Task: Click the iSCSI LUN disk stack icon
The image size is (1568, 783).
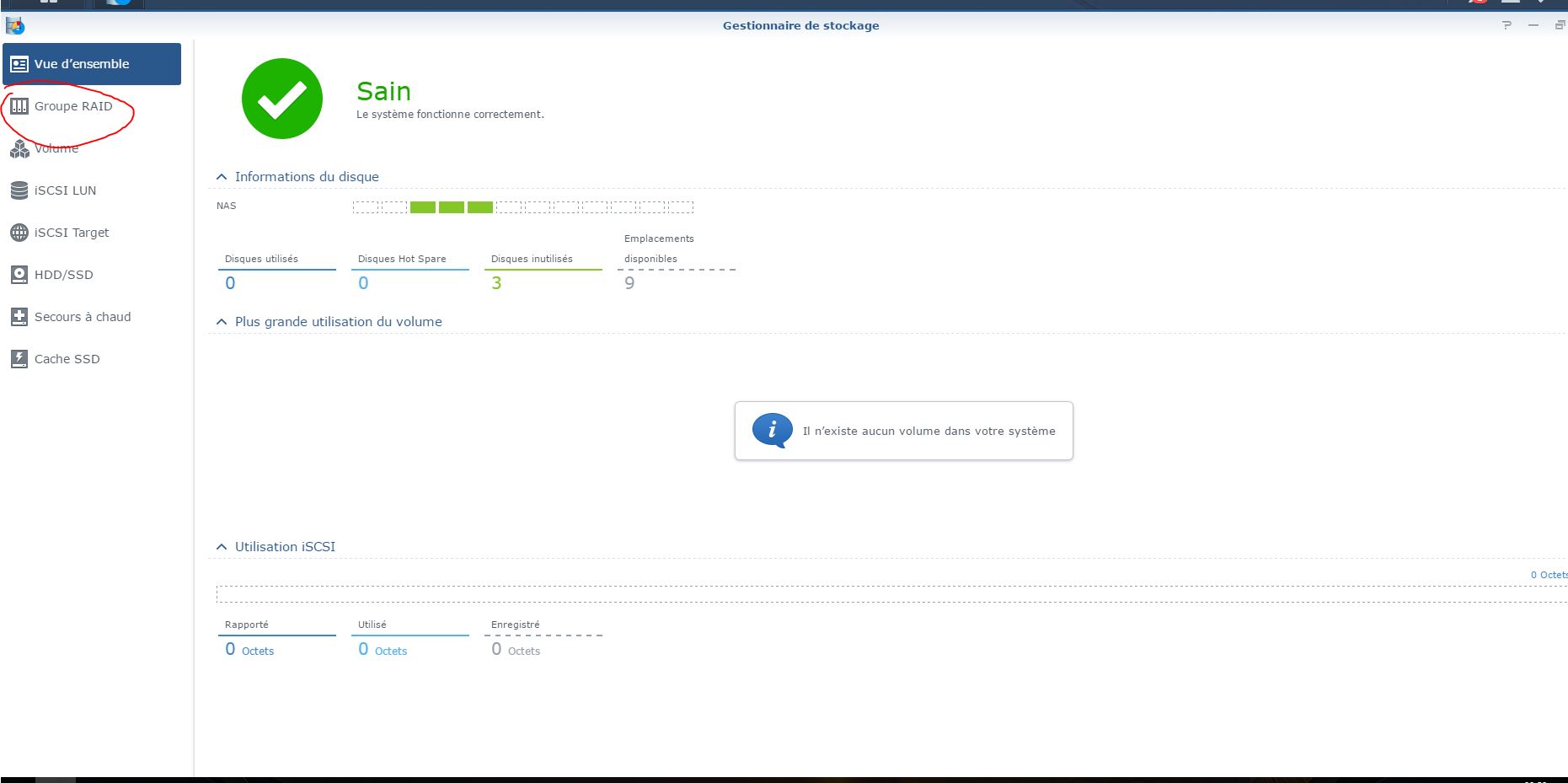Action: click(x=19, y=190)
